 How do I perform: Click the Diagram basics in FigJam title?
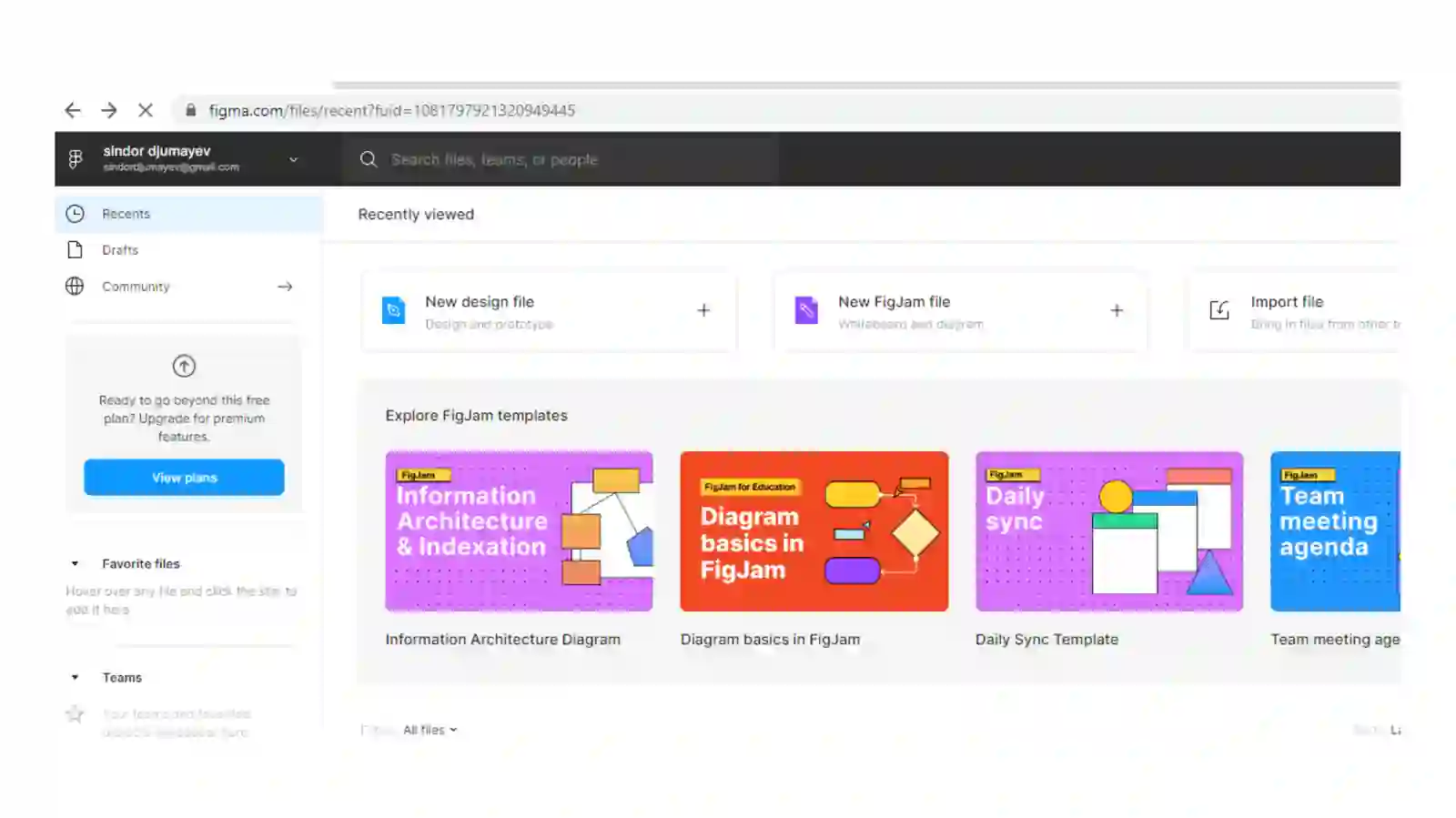(x=770, y=639)
